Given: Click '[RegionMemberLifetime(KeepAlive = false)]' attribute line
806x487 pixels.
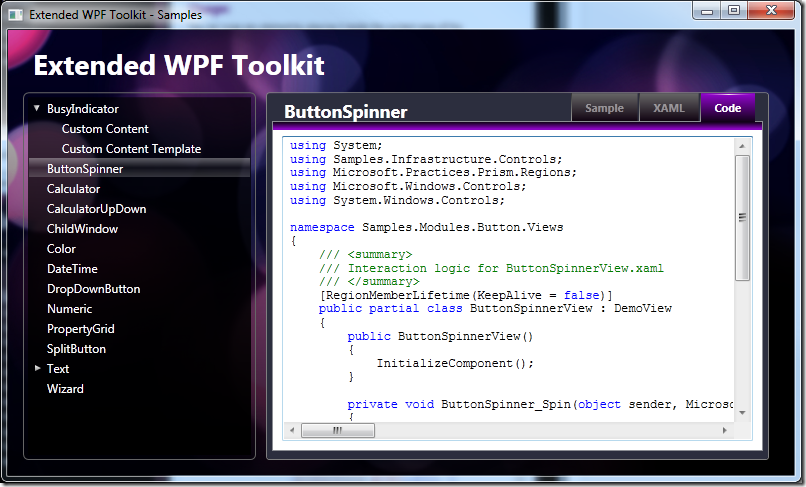Looking at the screenshot, I should pyautogui.click(x=466, y=295).
